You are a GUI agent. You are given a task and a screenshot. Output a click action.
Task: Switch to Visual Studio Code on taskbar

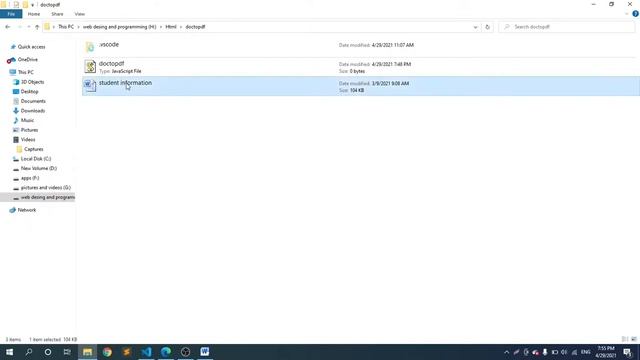click(x=146, y=352)
